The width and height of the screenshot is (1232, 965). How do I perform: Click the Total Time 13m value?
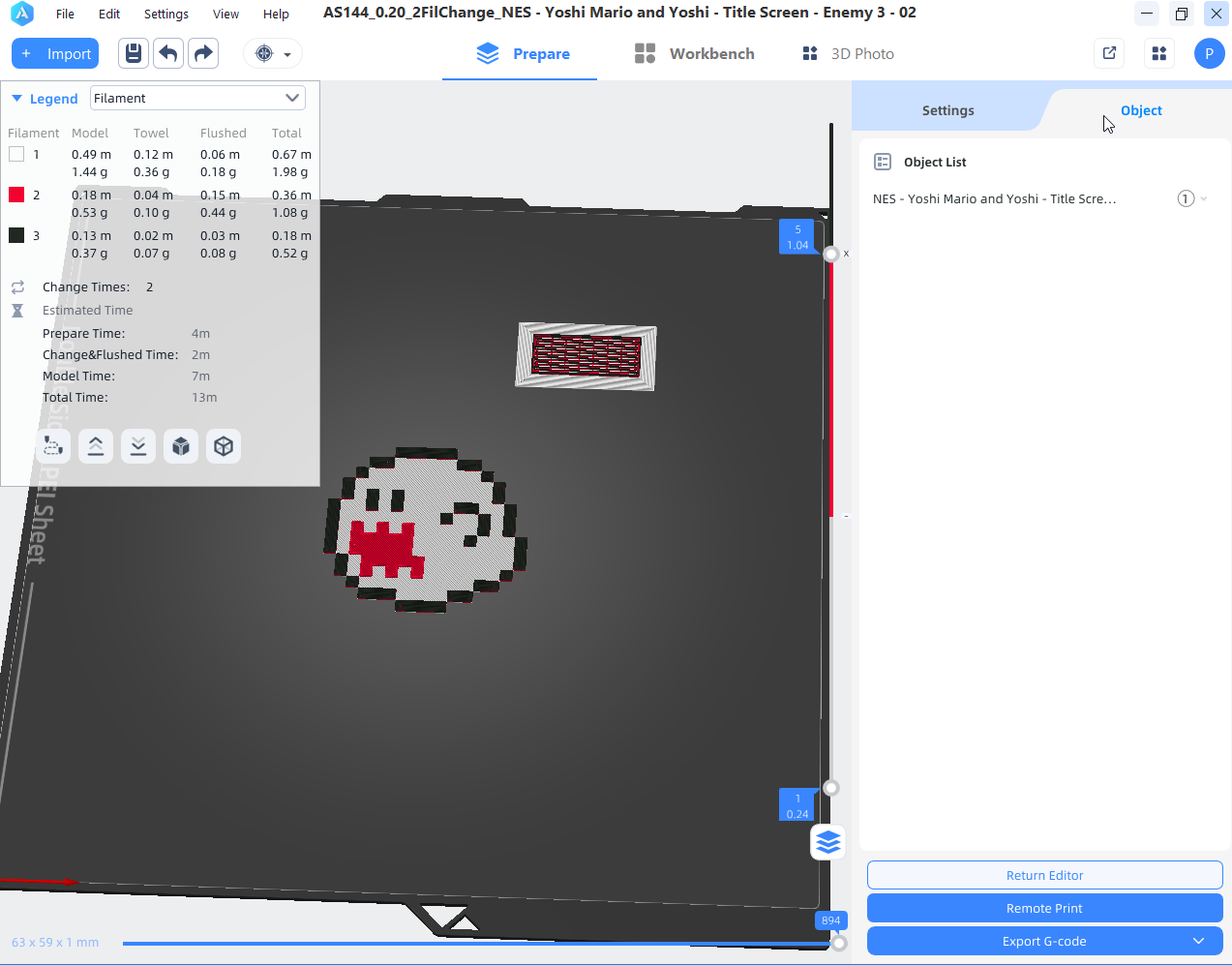pos(204,398)
